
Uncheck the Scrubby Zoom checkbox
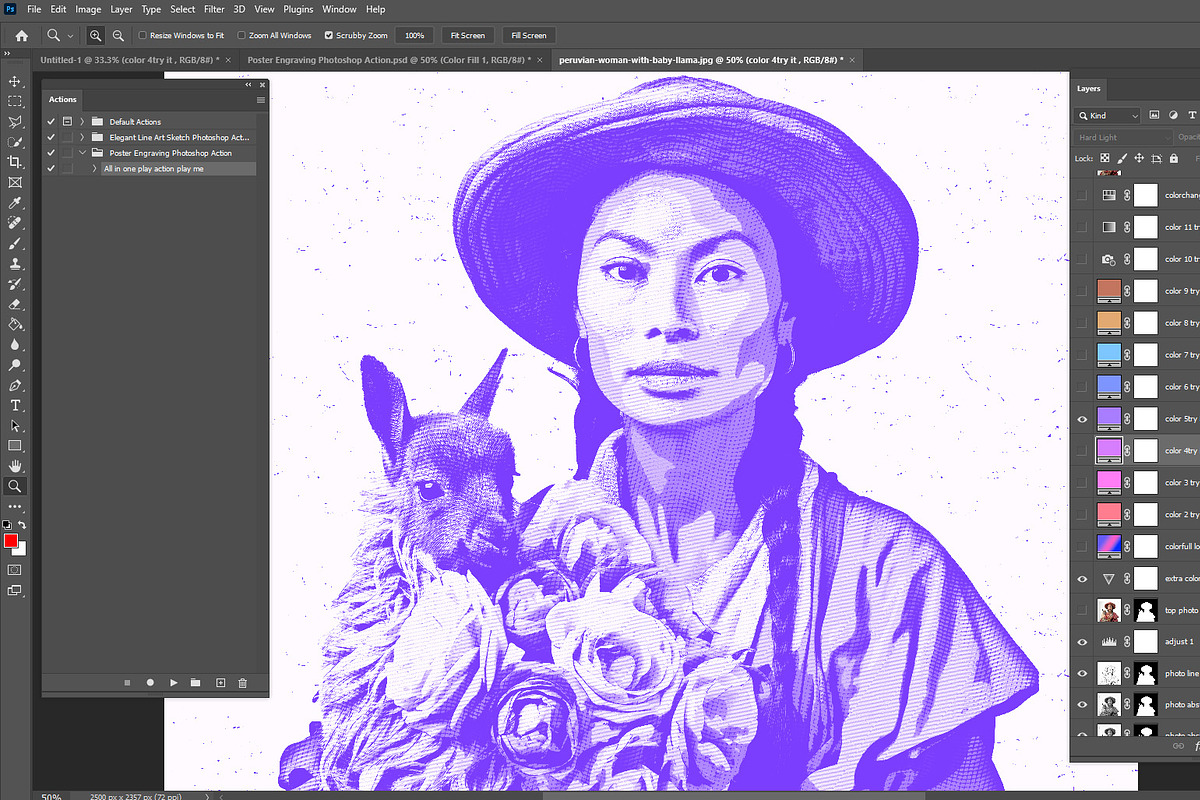[x=329, y=35]
